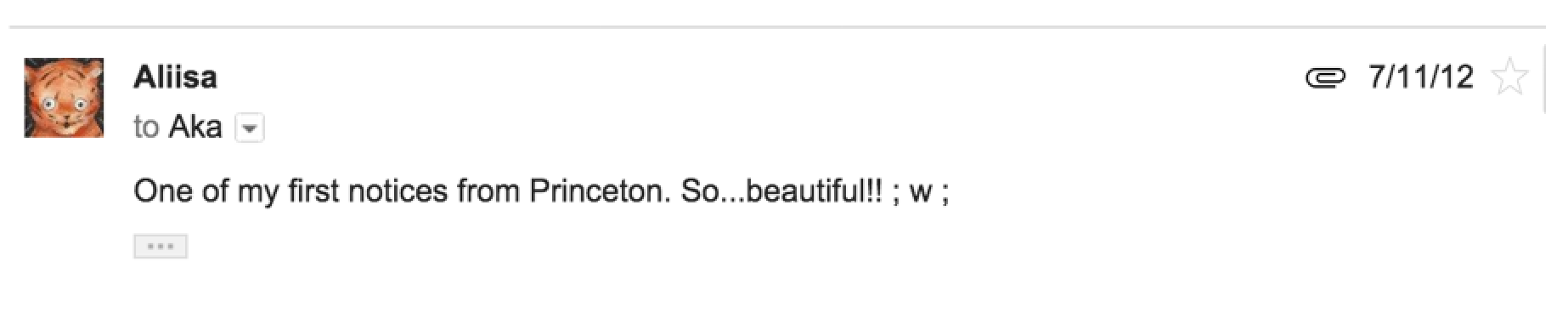Open the tiger profile photo
Viewport: 1568px width, 330px height.
tap(64, 98)
